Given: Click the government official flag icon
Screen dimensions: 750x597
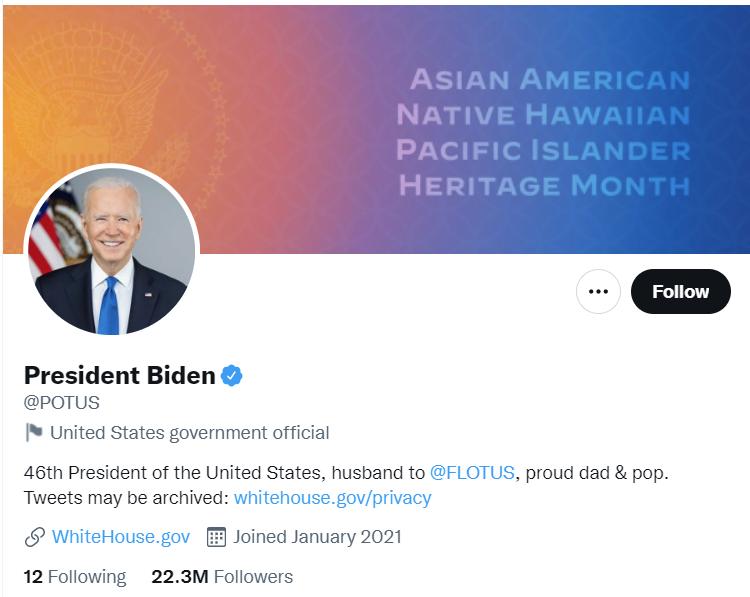Looking at the screenshot, I should 33,433.
